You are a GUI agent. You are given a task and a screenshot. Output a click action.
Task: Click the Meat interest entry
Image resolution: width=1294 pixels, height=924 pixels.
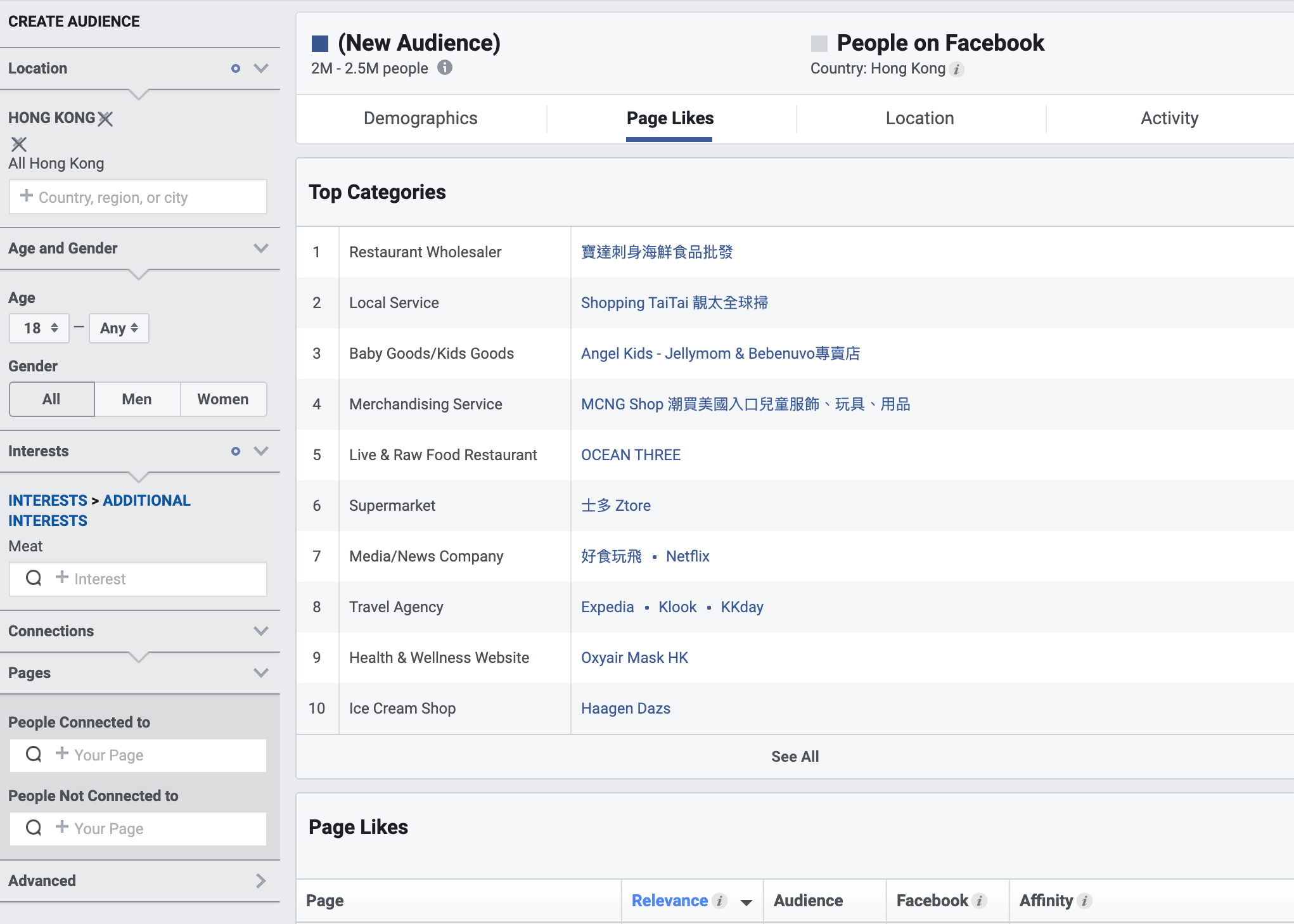pos(25,546)
